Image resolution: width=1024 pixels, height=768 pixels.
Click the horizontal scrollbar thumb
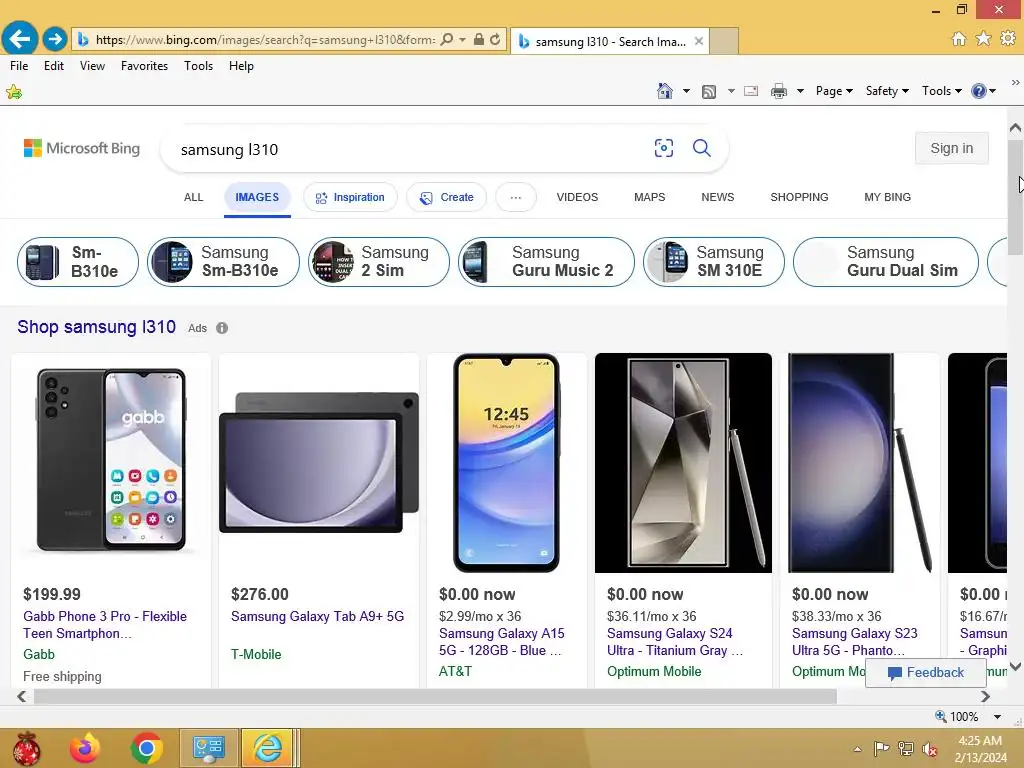(x=435, y=697)
